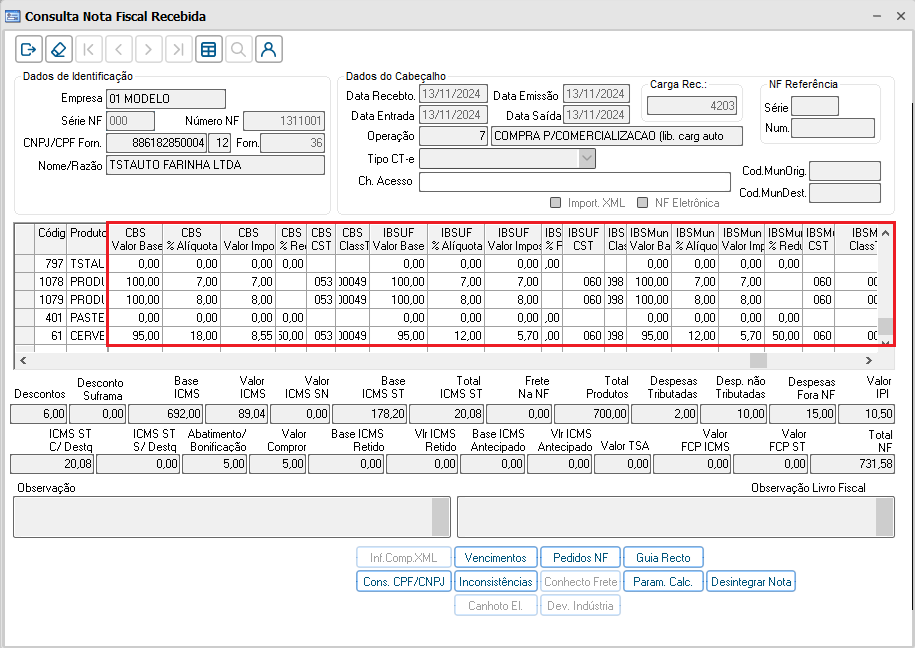915x649 pixels.
Task: Click the Série NF field 000
Action: point(131,121)
